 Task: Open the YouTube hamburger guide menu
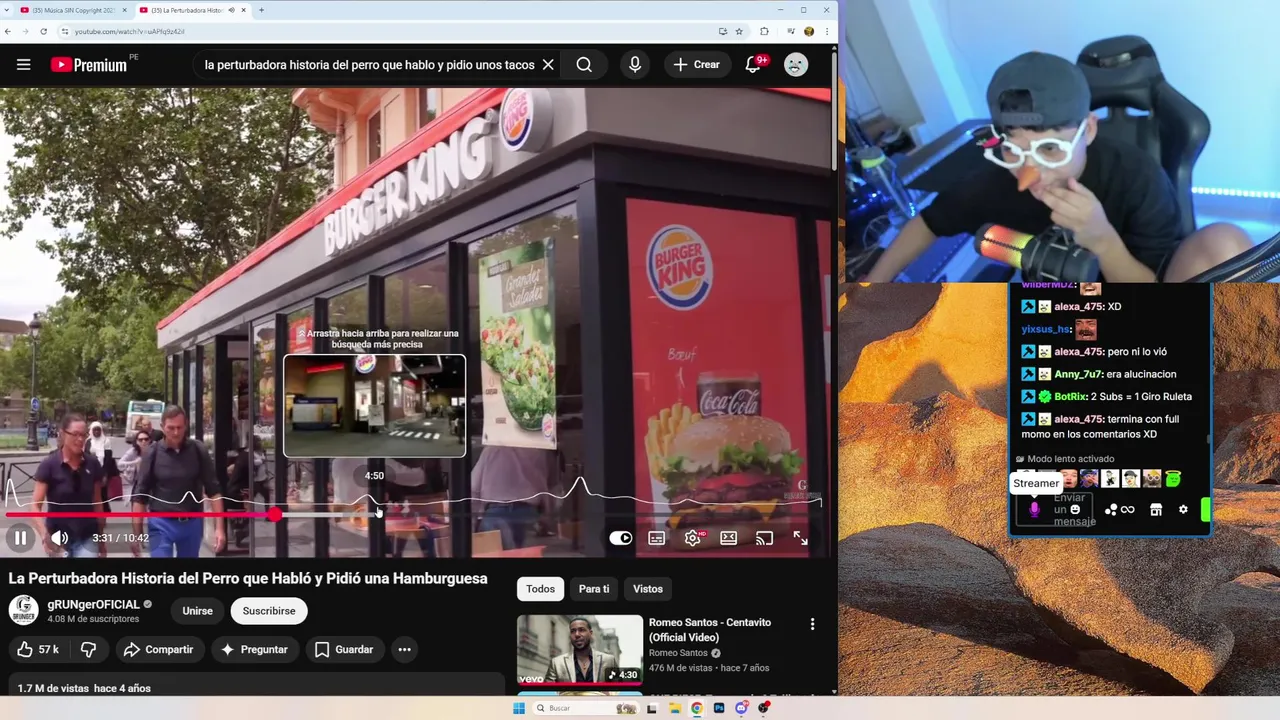pyautogui.click(x=23, y=65)
